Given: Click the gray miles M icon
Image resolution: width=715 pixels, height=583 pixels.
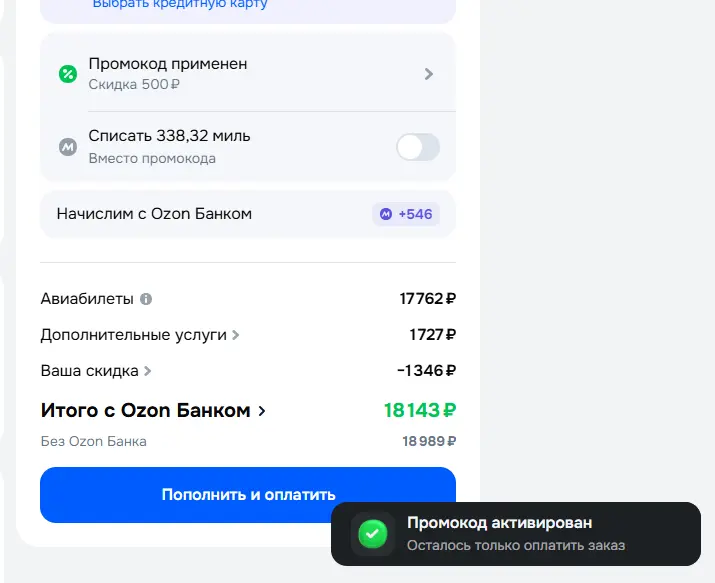Looking at the screenshot, I should [68, 147].
